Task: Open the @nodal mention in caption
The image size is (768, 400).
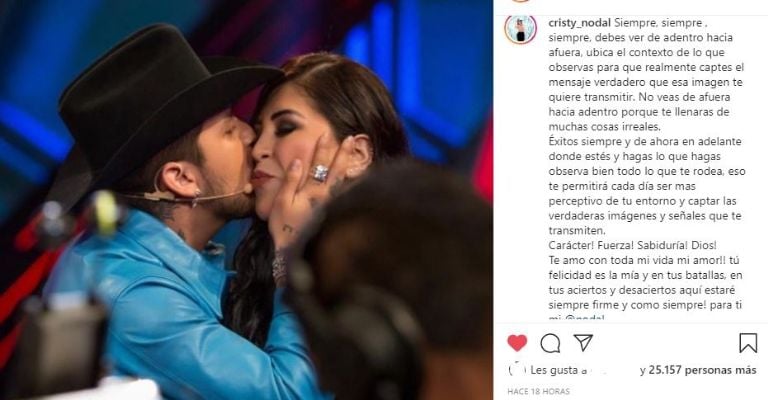Action: click(x=585, y=318)
